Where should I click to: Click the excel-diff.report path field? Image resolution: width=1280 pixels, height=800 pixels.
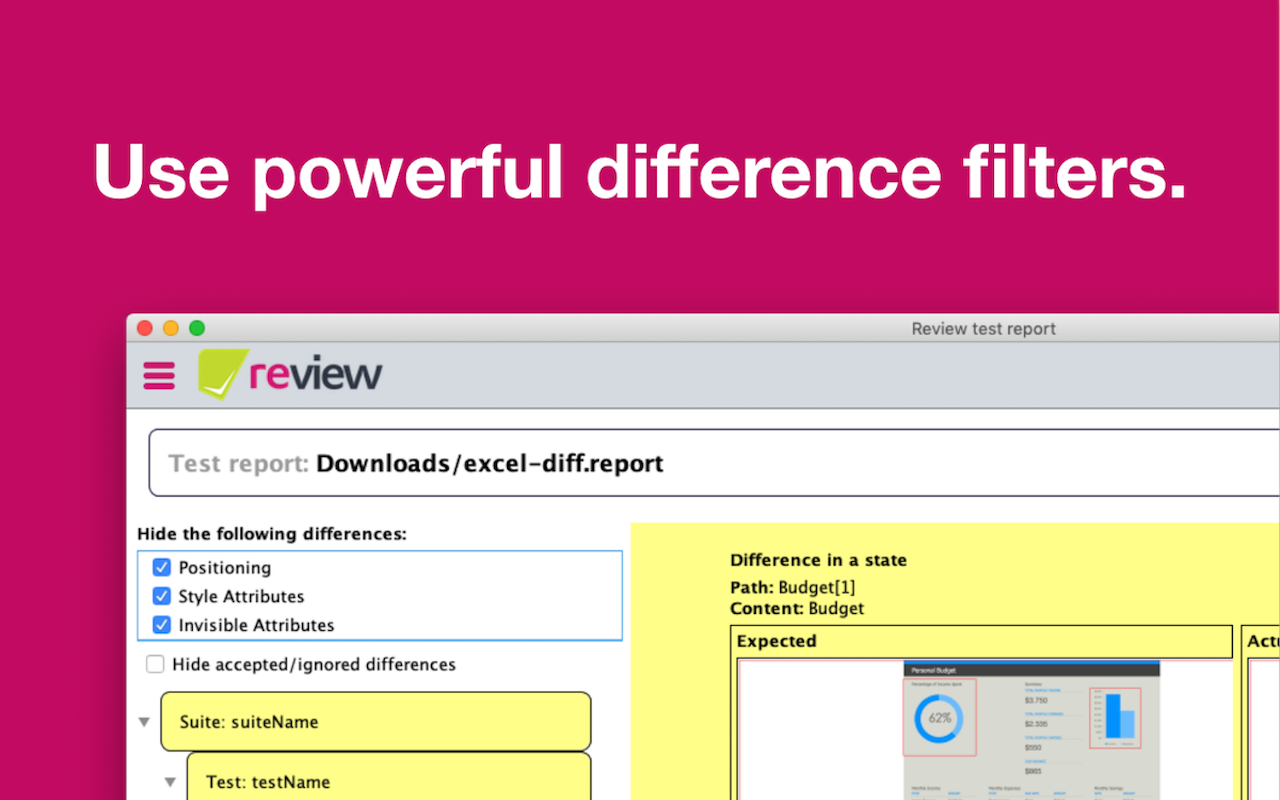pos(488,463)
